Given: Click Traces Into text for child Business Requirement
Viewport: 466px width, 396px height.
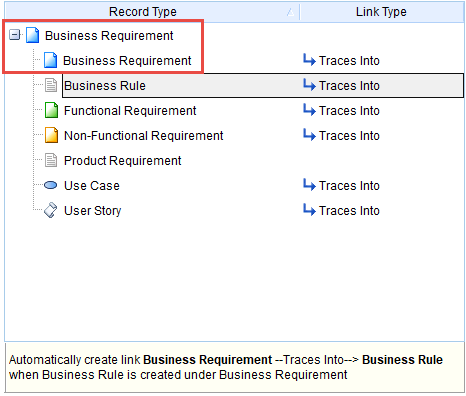Looking at the screenshot, I should click(349, 61).
